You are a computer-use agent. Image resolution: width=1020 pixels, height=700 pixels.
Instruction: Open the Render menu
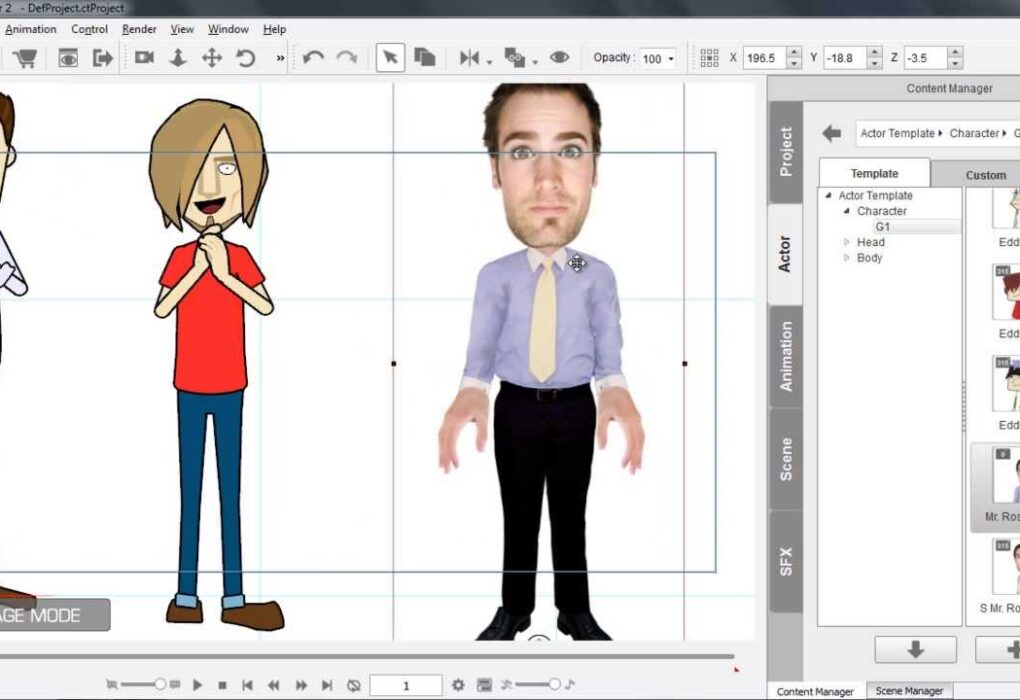[139, 29]
